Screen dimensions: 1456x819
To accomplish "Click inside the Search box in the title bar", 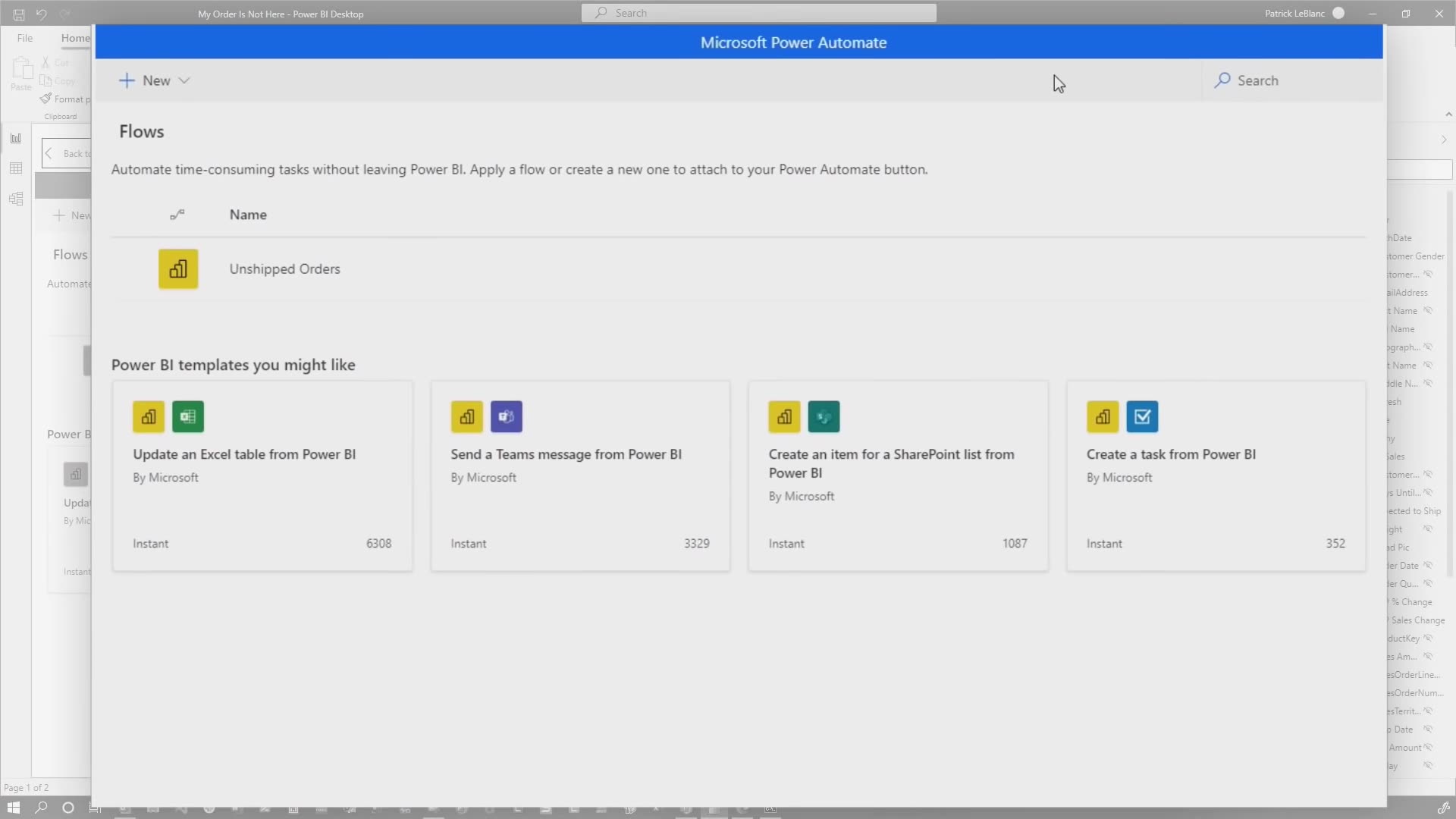I will point(758,13).
